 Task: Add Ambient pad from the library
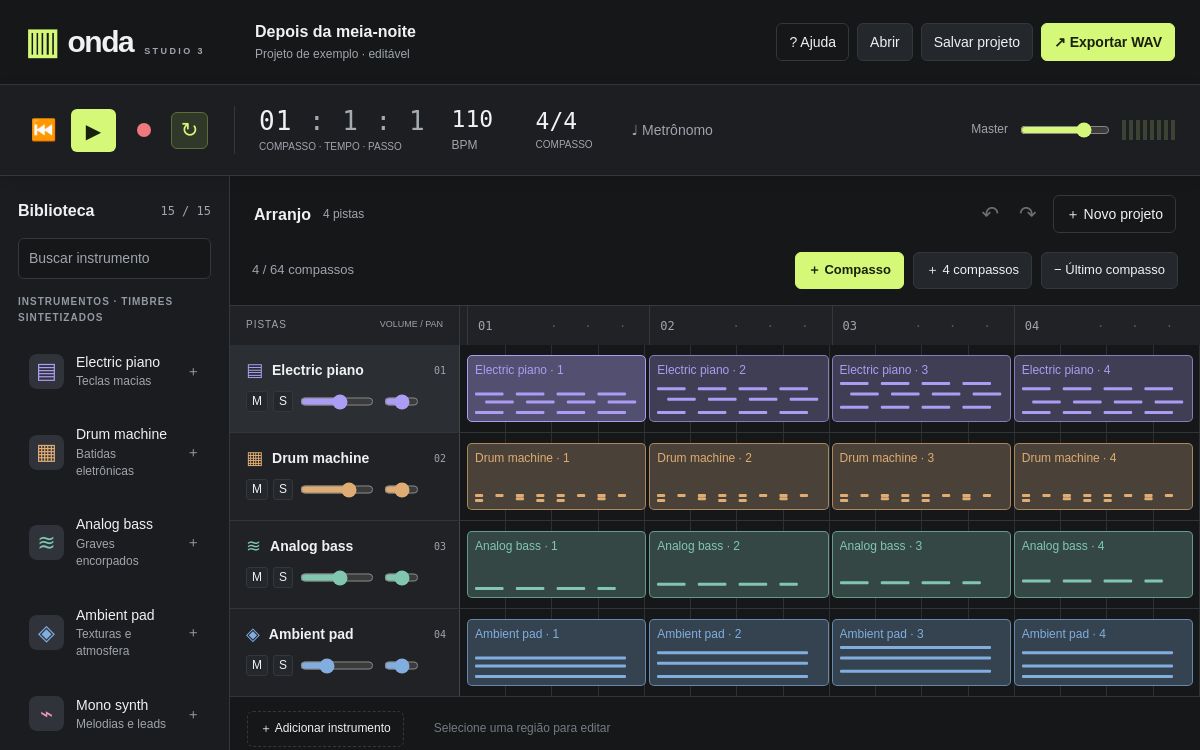click(x=193, y=632)
